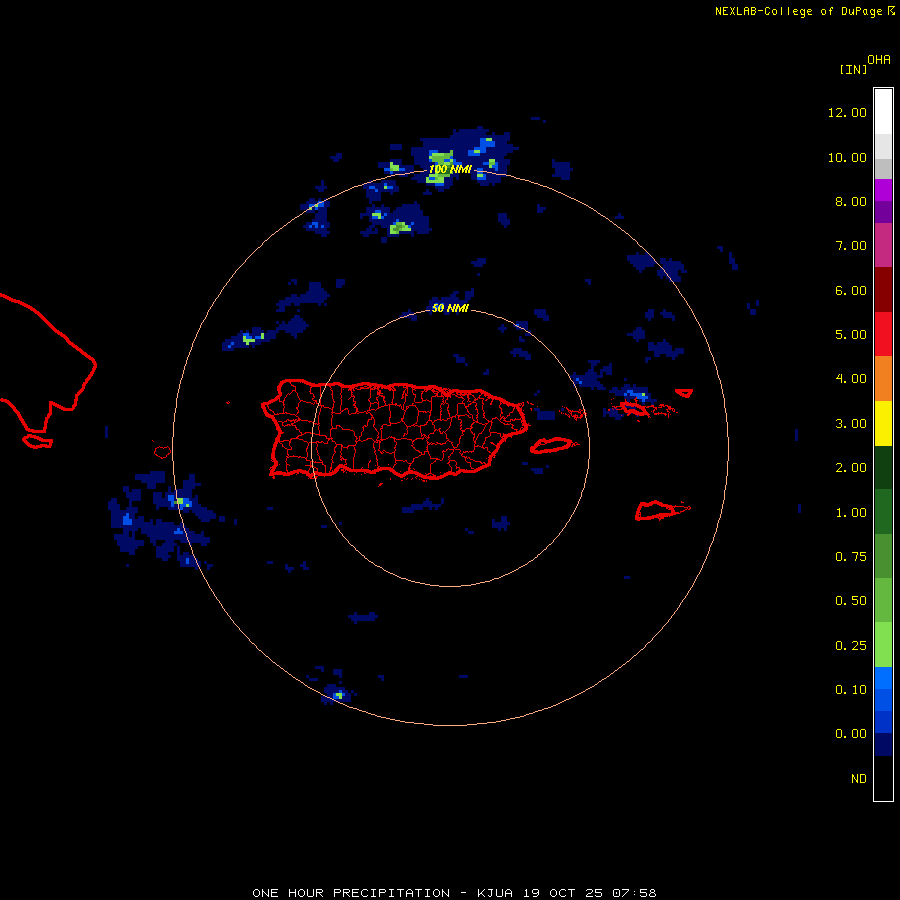Click the 6.00 legend value
Screen dimensions: 900x900
point(851,290)
